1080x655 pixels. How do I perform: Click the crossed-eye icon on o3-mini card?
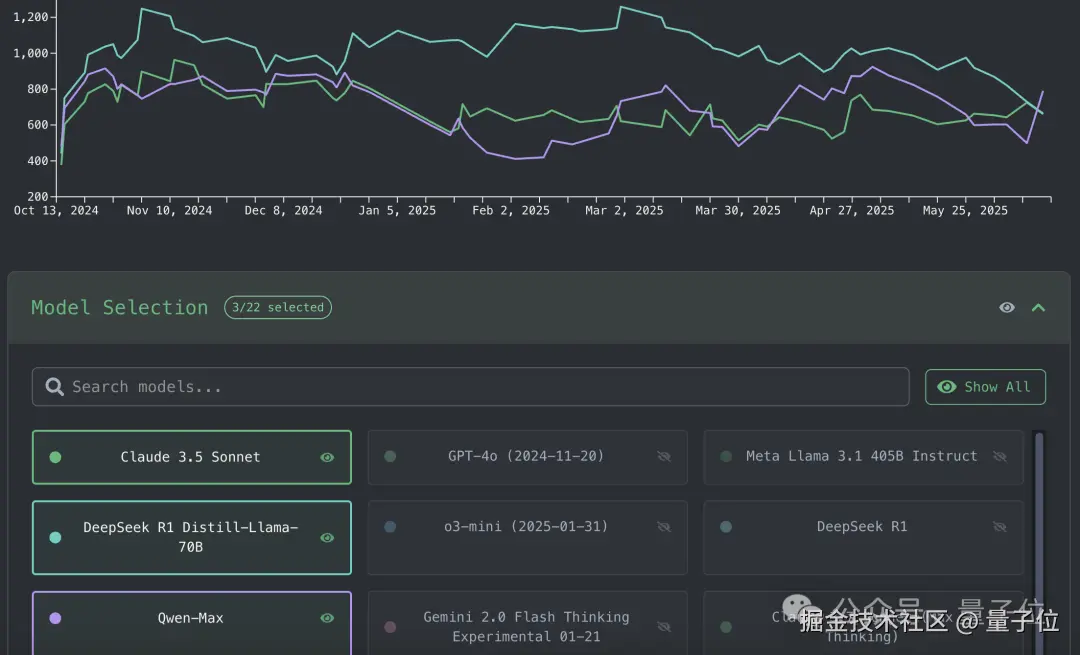664,527
